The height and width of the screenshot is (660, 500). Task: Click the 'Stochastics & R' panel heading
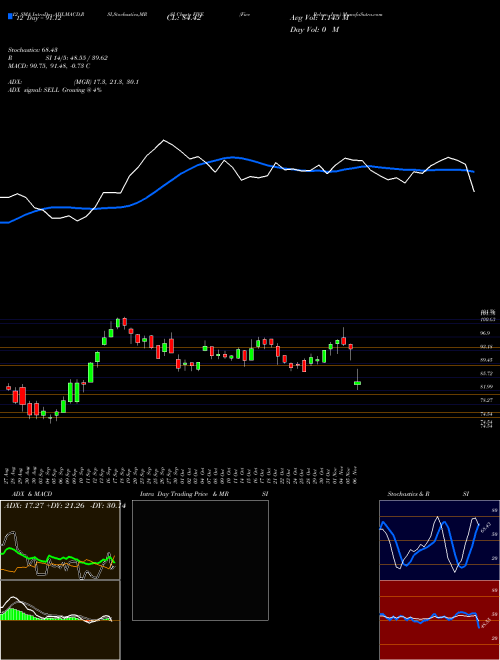pos(409,494)
